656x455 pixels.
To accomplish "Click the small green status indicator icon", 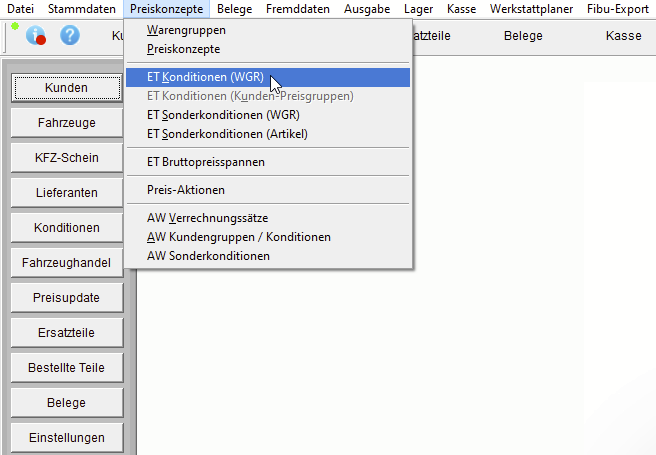I will coord(15,26).
